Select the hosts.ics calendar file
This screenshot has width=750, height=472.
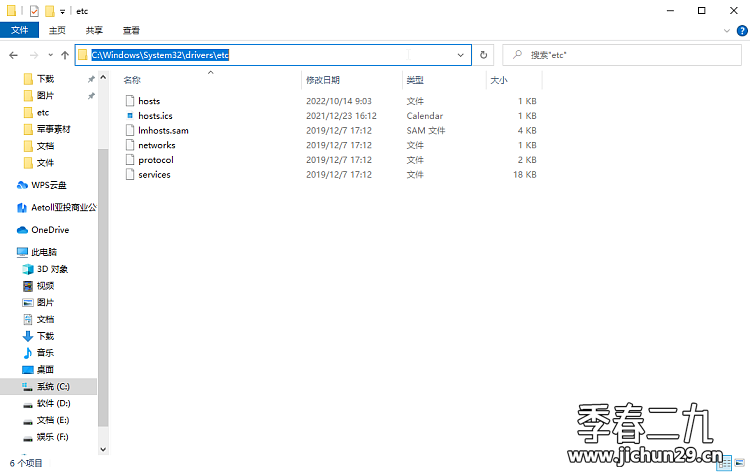(x=155, y=116)
